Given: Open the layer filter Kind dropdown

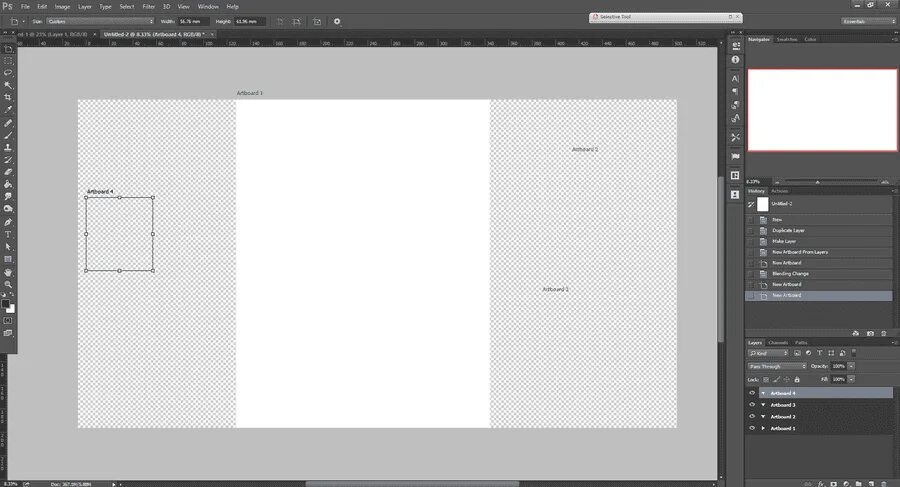Looking at the screenshot, I should [768, 353].
